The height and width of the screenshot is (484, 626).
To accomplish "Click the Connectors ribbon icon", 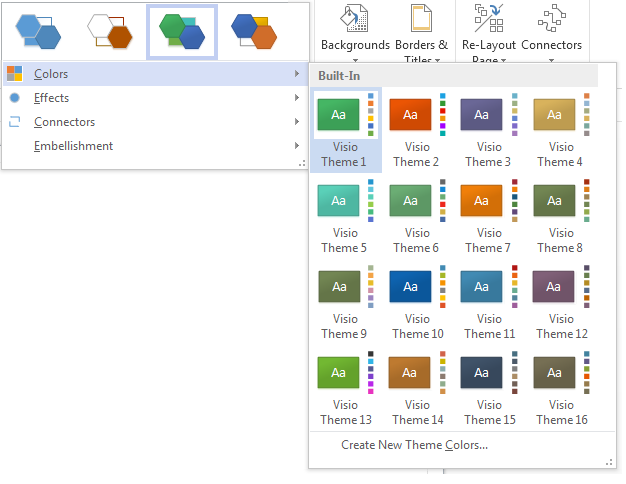I will [551, 18].
